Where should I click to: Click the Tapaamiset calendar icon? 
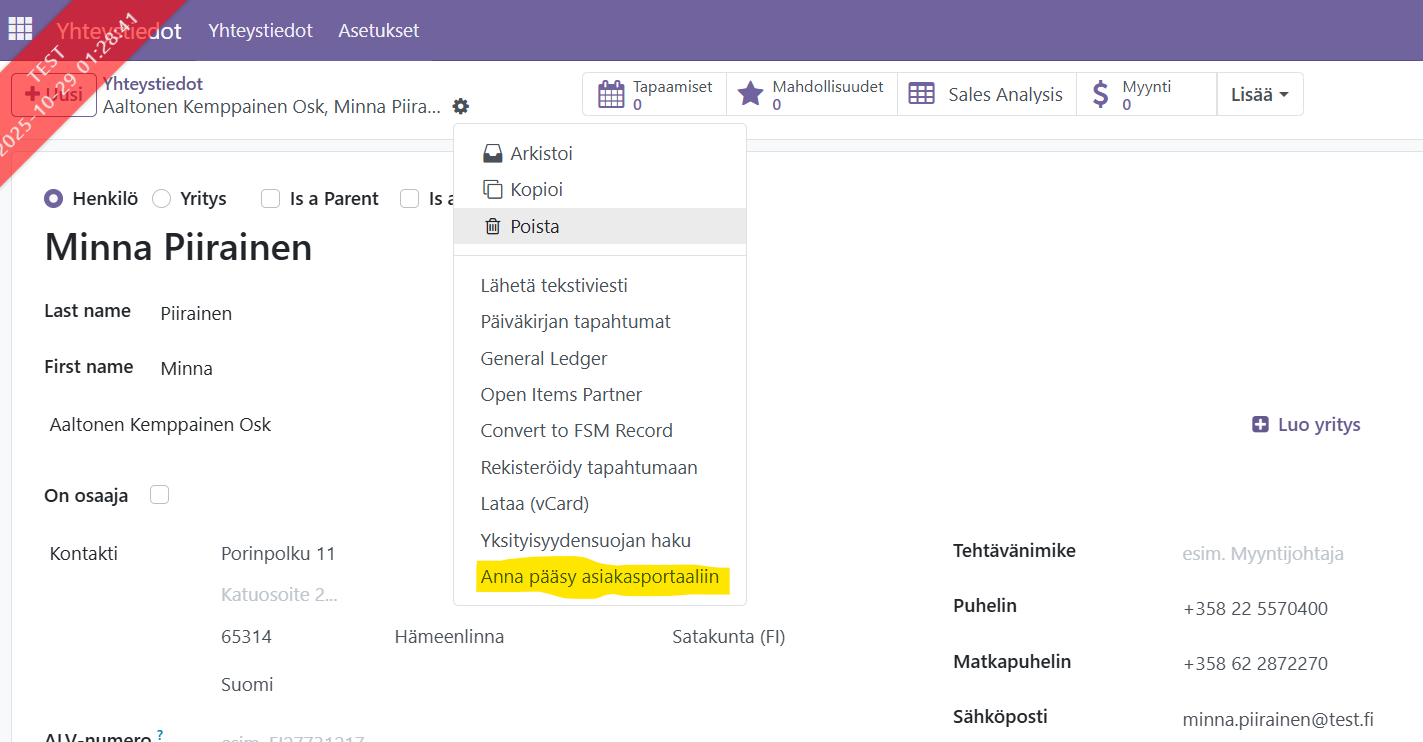pyautogui.click(x=611, y=94)
